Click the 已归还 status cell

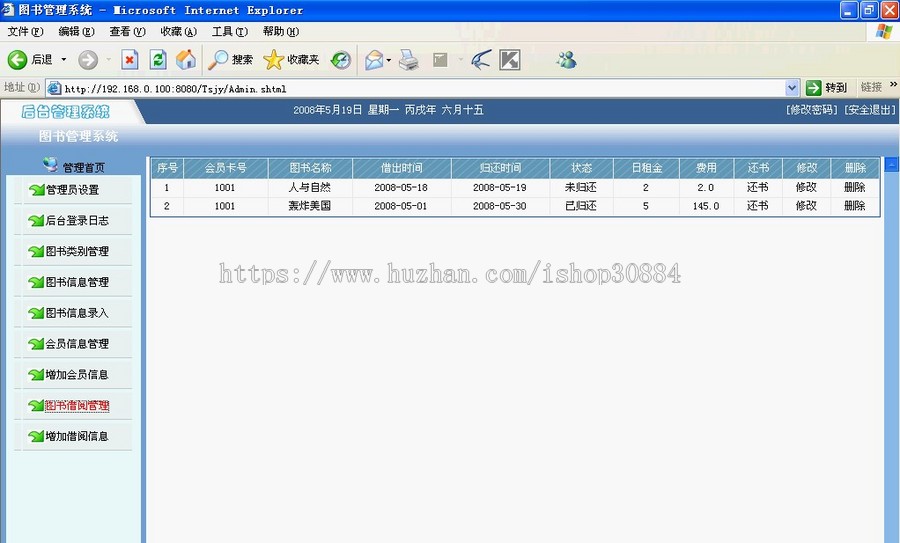coord(581,205)
